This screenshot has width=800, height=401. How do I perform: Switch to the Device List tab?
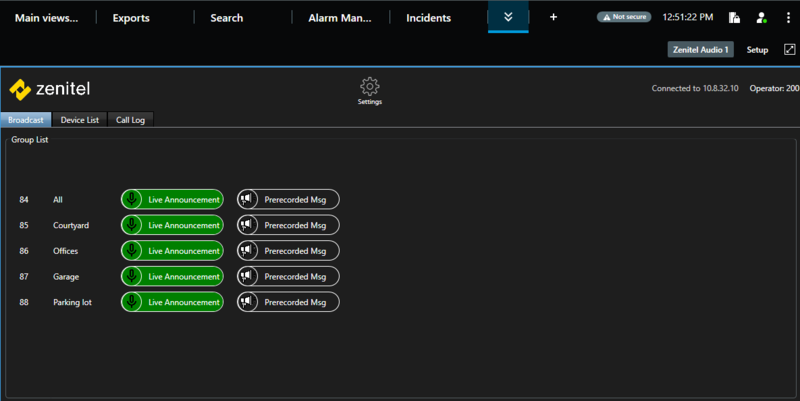[x=79, y=120]
